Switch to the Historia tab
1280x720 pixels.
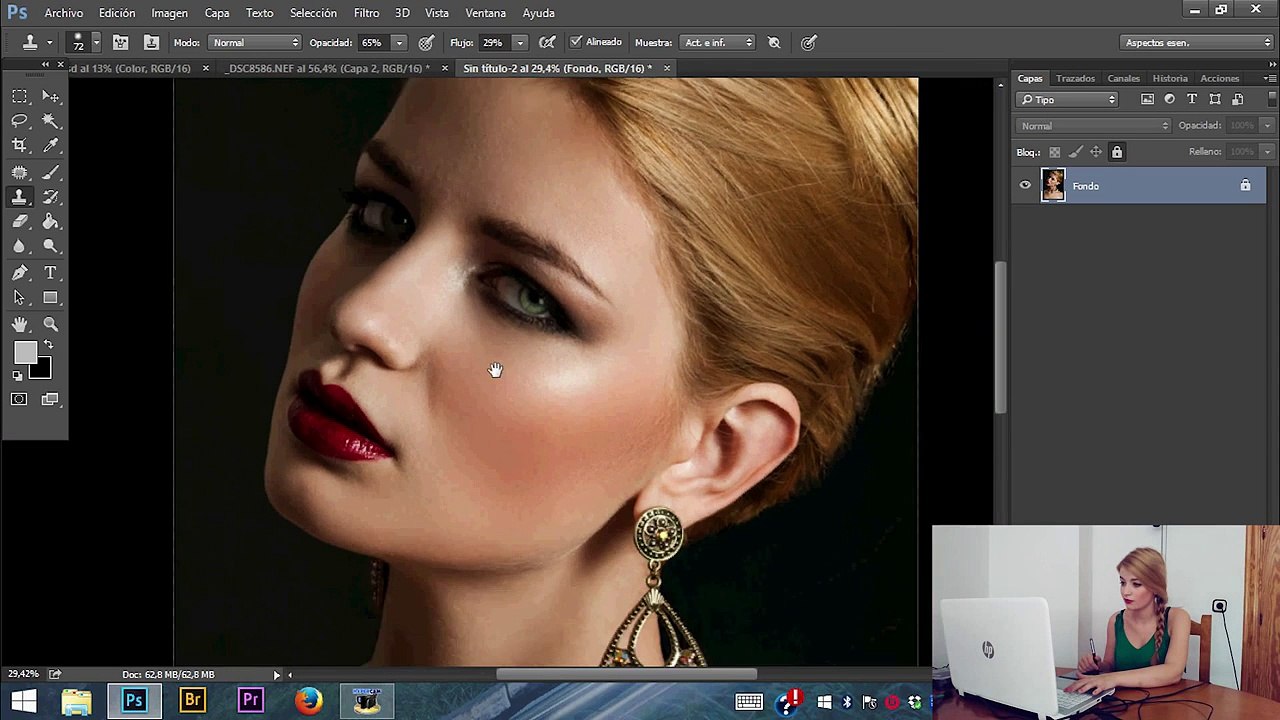(1170, 78)
